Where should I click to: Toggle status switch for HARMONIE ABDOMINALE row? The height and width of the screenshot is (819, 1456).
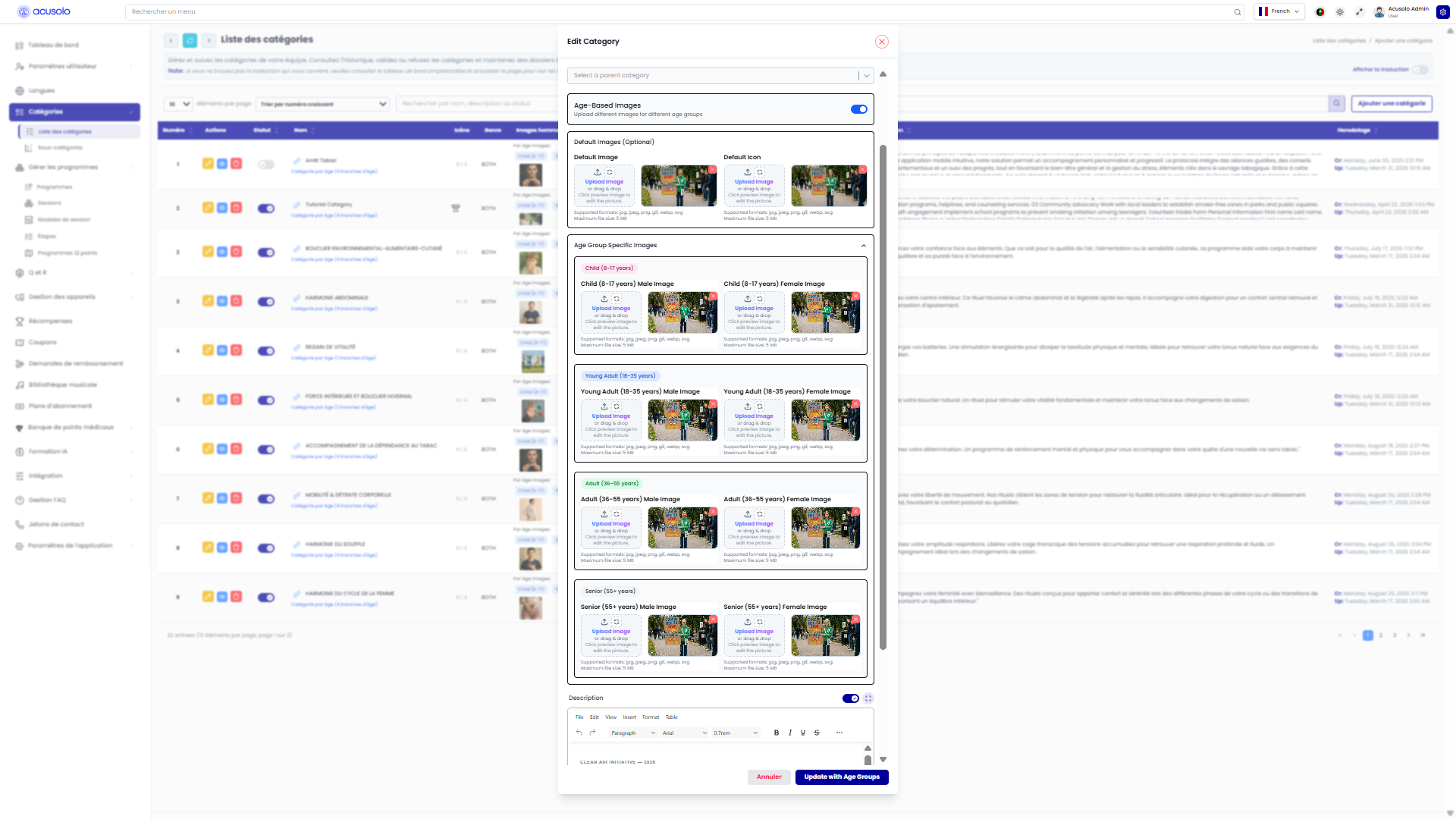(x=266, y=302)
